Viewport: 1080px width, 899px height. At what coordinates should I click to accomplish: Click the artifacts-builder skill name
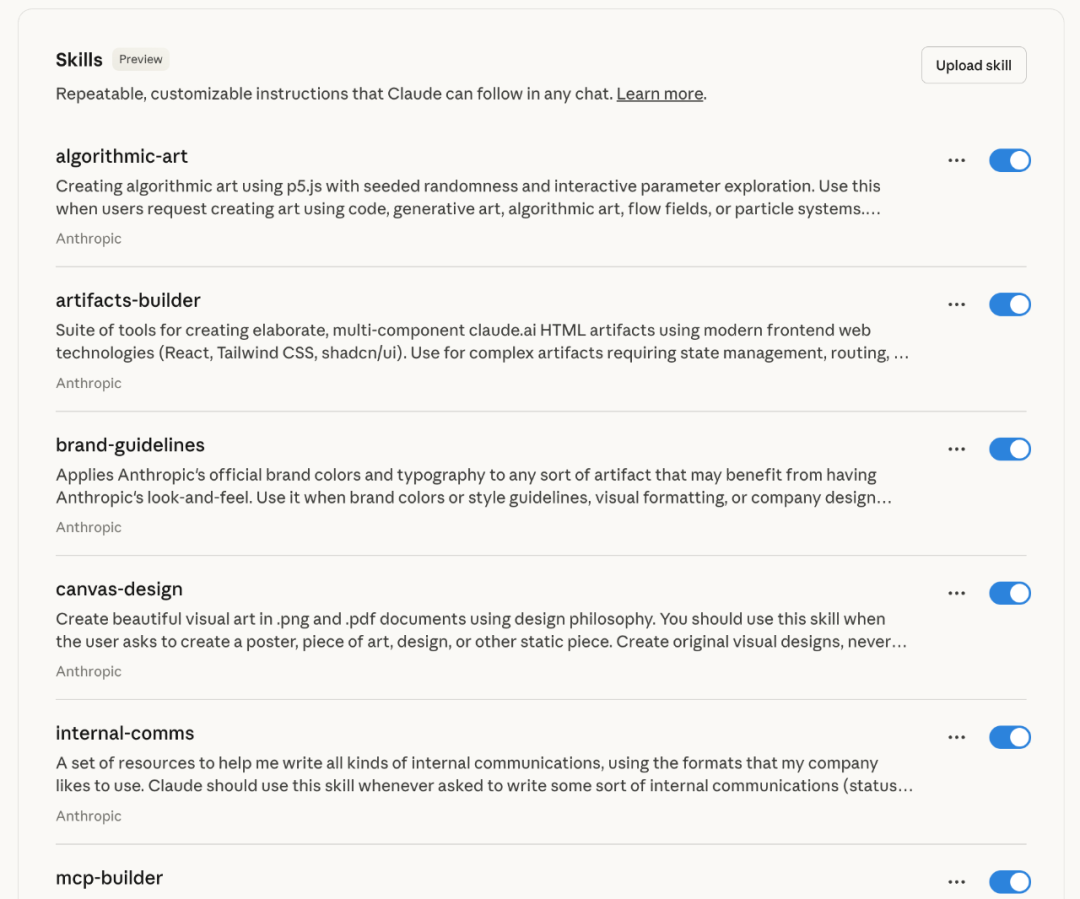pyautogui.click(x=128, y=301)
